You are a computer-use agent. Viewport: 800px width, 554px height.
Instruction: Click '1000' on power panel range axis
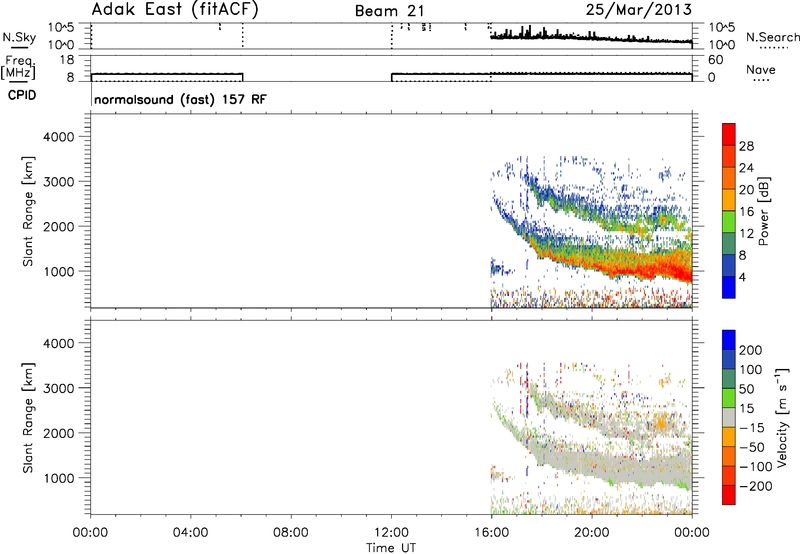(59, 271)
